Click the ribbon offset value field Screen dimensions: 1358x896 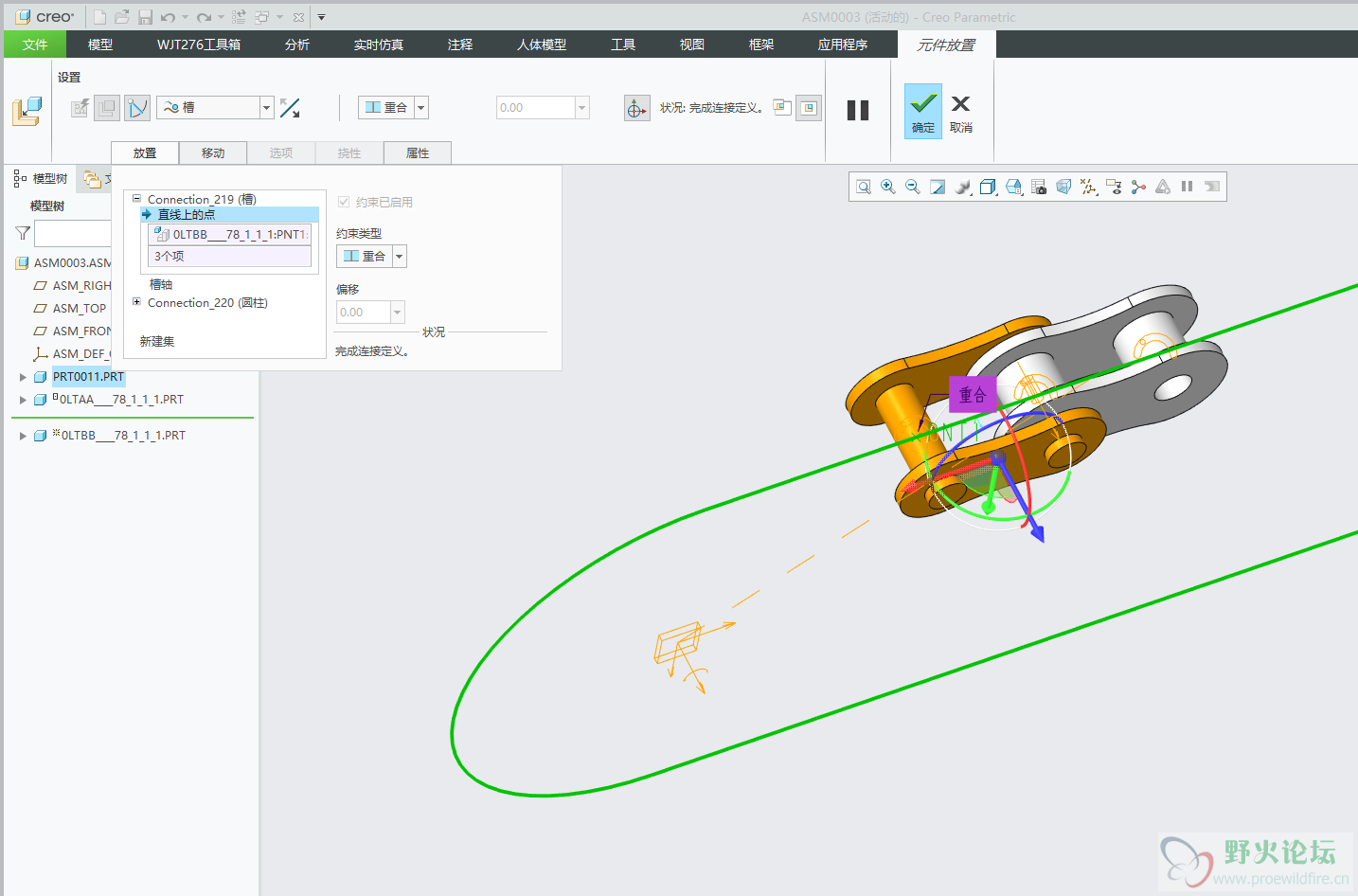click(536, 108)
